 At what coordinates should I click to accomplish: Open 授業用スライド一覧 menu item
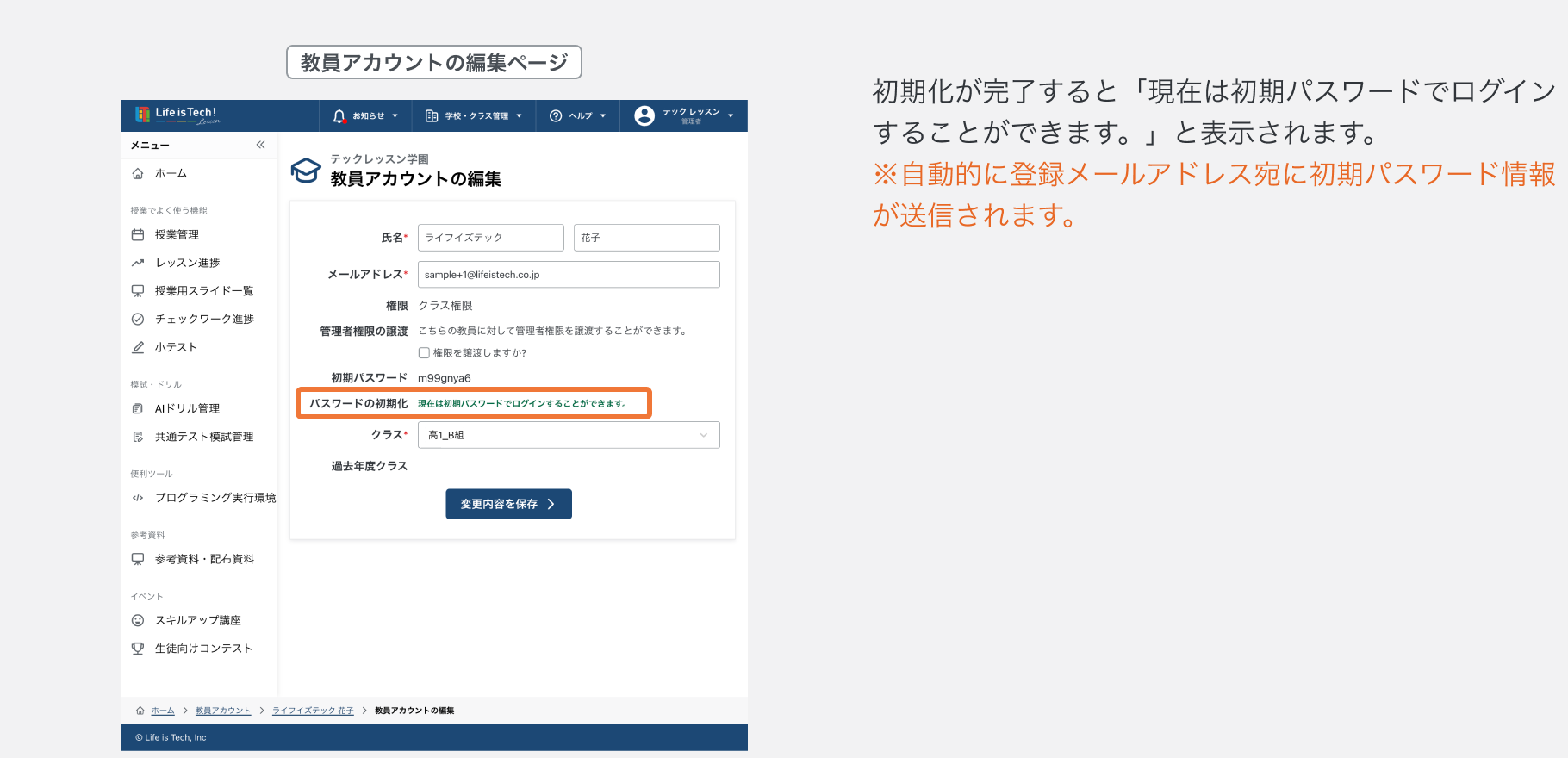click(x=204, y=291)
